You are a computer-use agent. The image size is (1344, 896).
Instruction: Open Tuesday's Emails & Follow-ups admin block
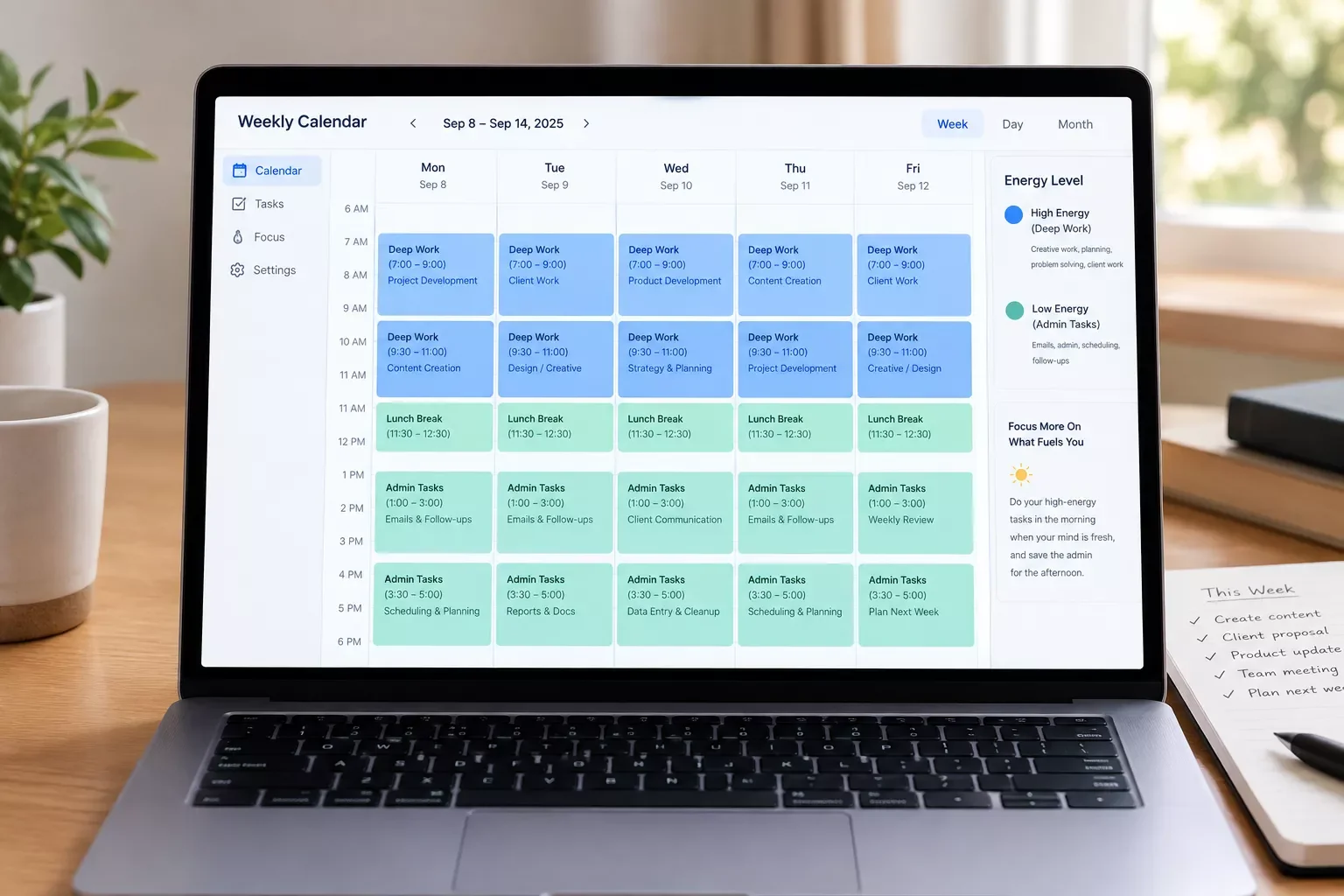(555, 512)
